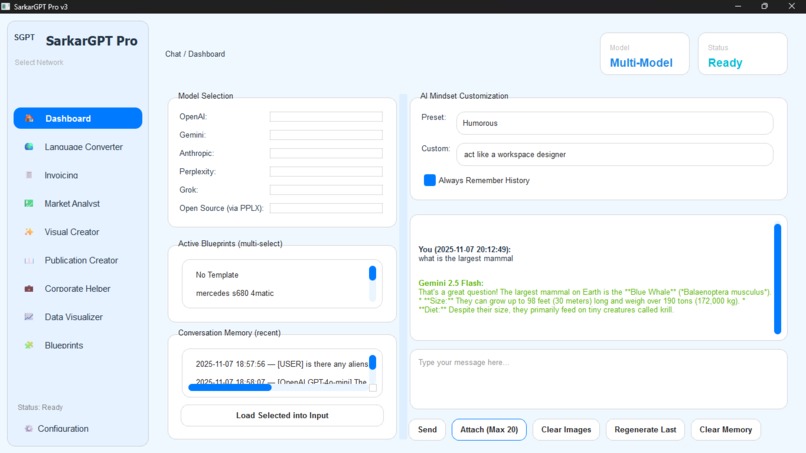Click the Send button
This screenshot has height=453, width=806.
click(x=427, y=429)
